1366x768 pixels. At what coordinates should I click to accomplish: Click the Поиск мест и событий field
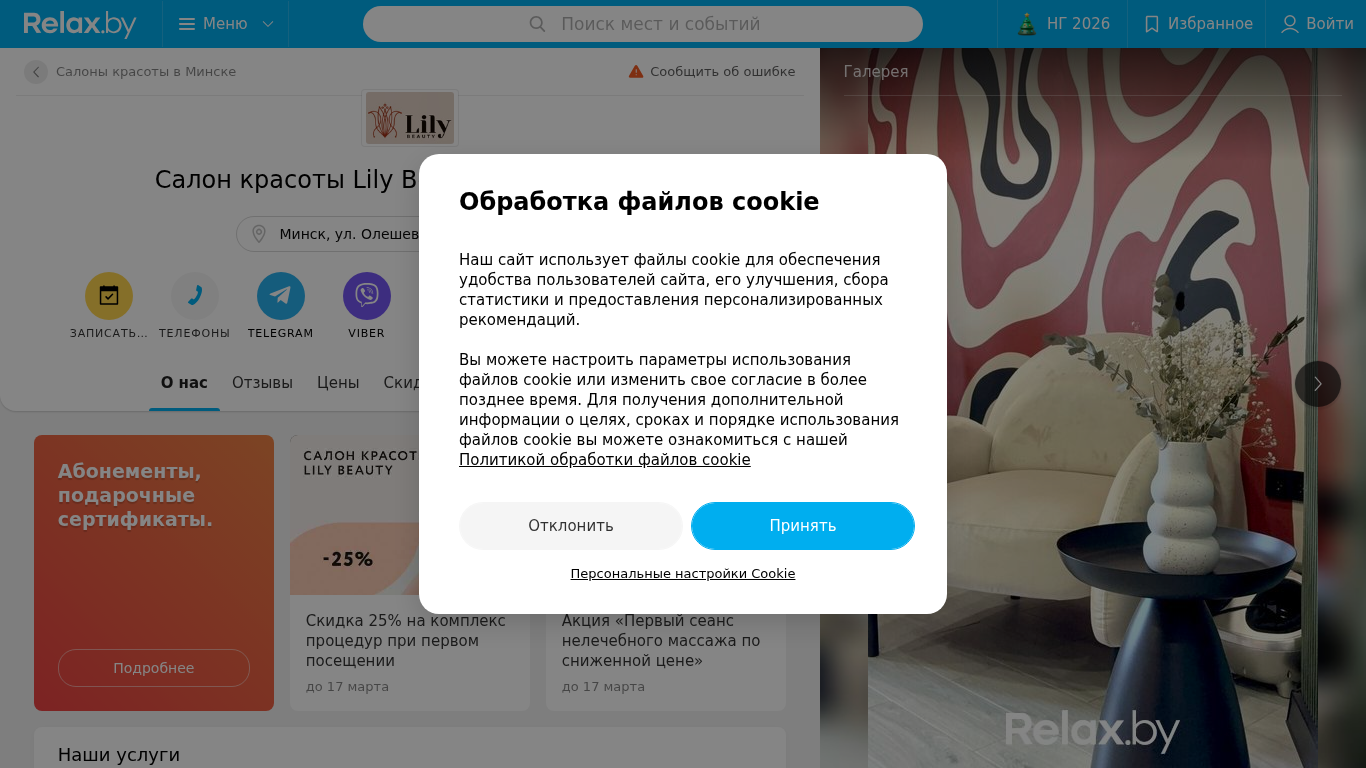(x=643, y=24)
